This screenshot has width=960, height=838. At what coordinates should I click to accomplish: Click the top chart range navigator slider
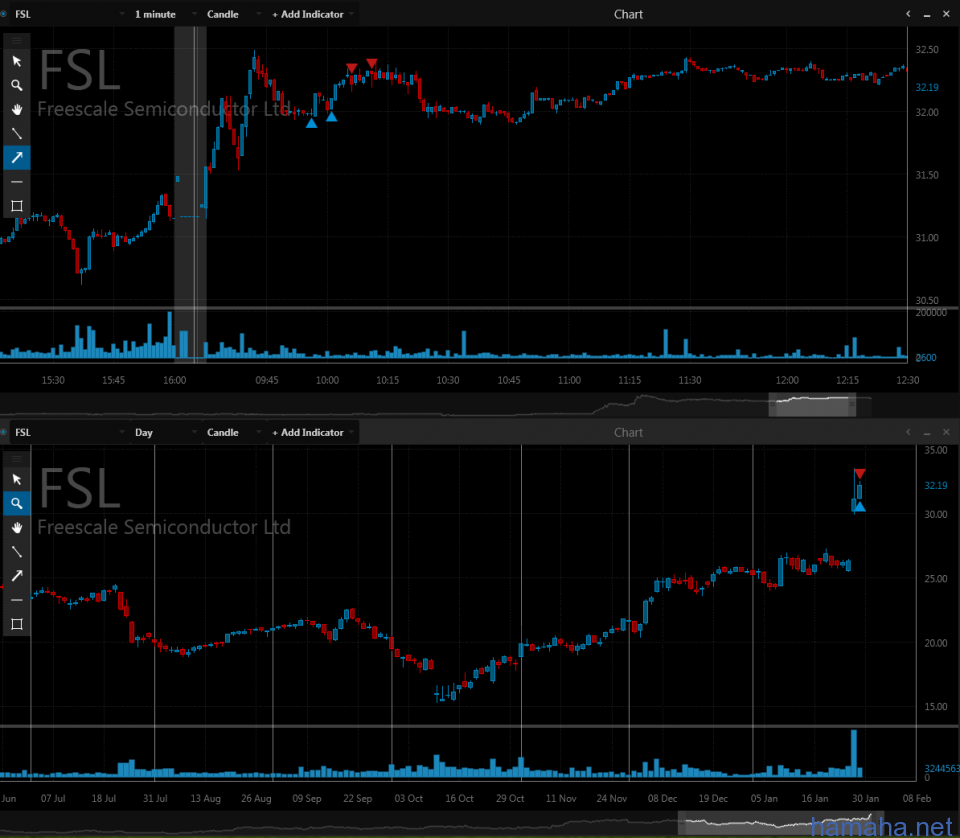pyautogui.click(x=812, y=405)
